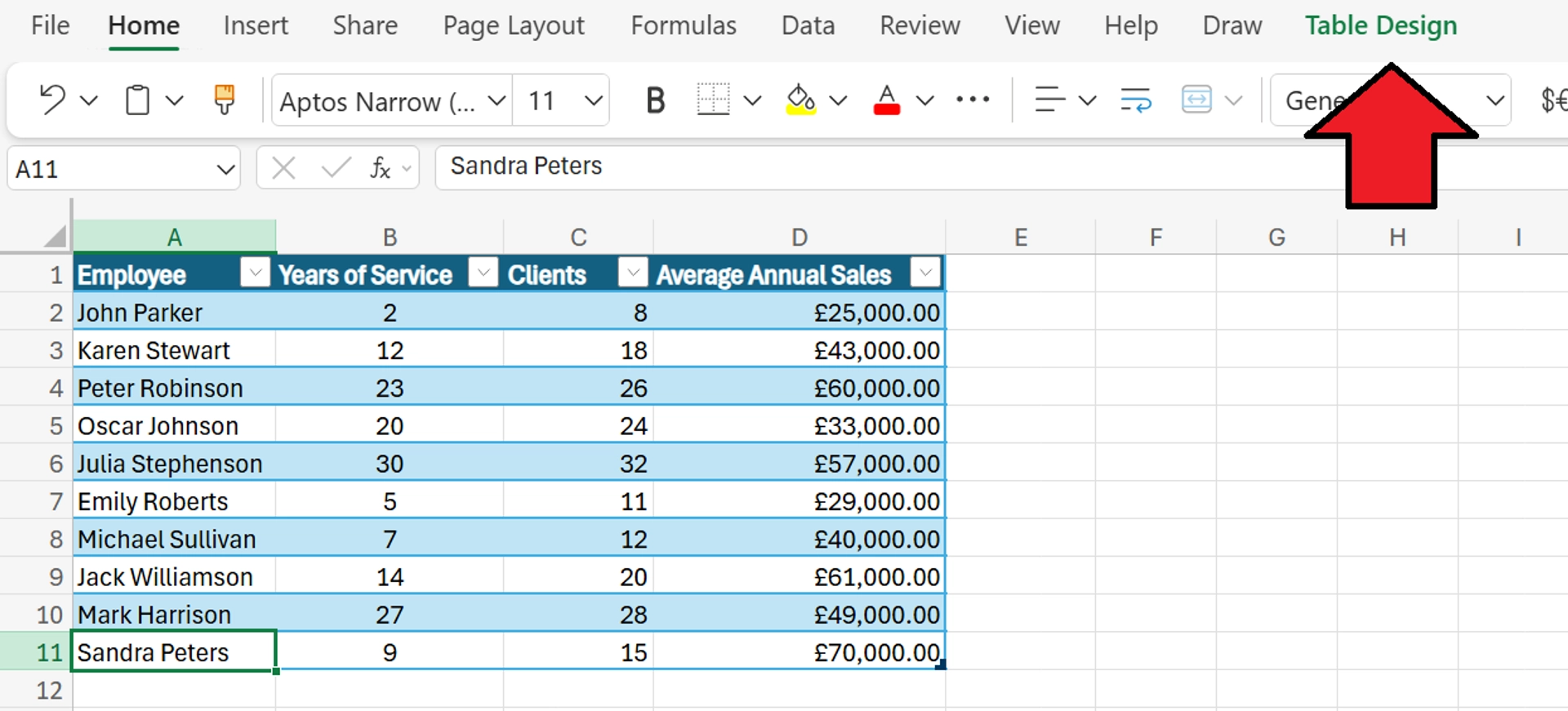Image resolution: width=1568 pixels, height=711 pixels.
Task: Click Merge cells icon
Action: click(x=1196, y=100)
